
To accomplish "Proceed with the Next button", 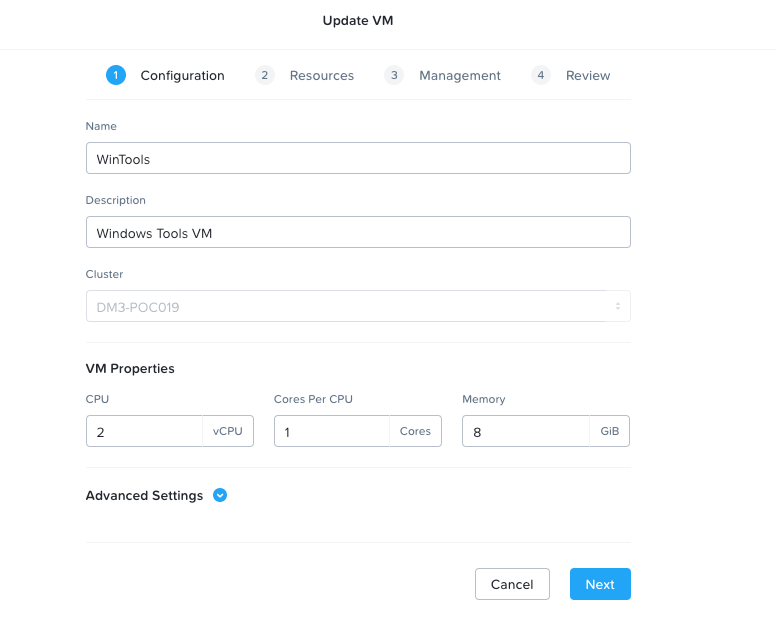I will coord(600,584).
